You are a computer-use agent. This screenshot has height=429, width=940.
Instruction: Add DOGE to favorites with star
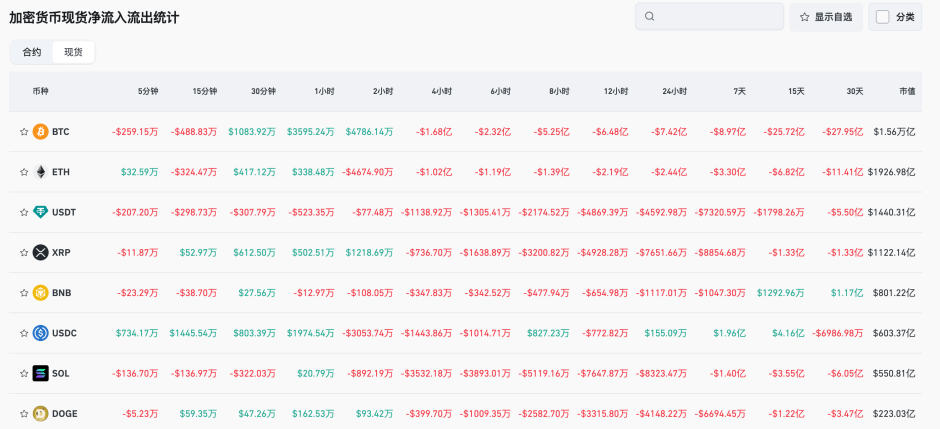[x=24, y=413]
